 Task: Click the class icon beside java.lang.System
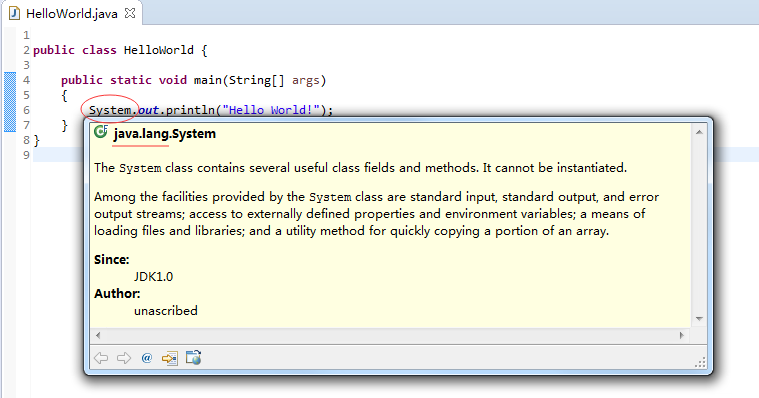tap(101, 132)
